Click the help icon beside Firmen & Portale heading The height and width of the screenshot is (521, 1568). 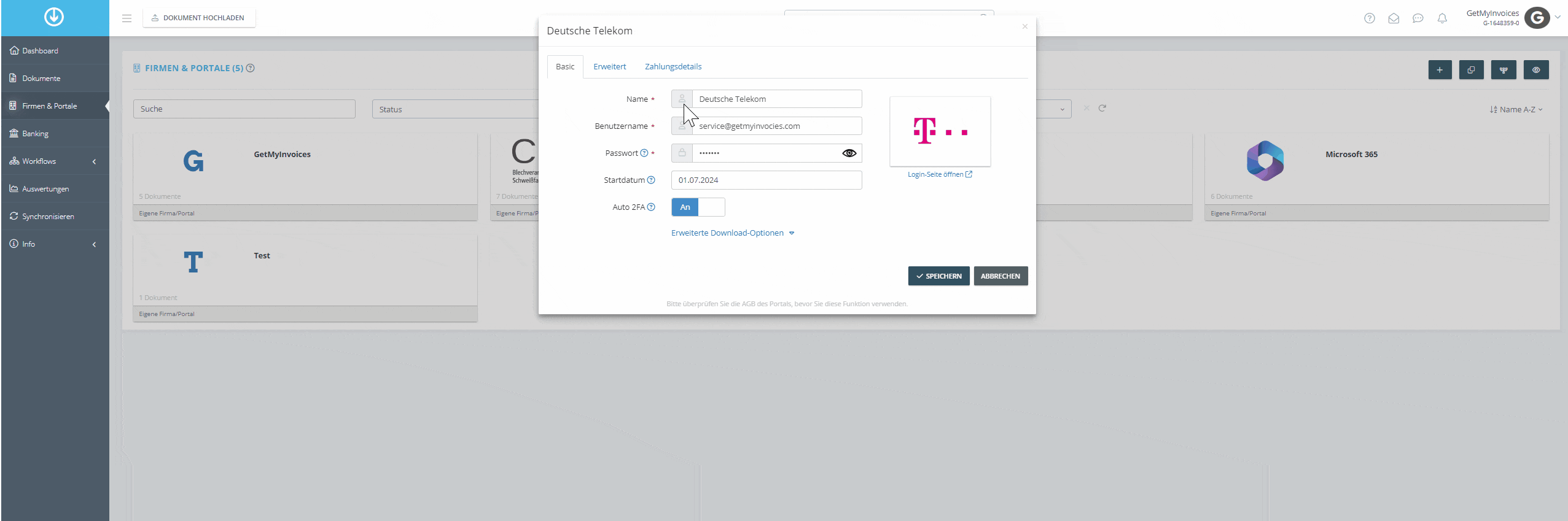click(251, 68)
